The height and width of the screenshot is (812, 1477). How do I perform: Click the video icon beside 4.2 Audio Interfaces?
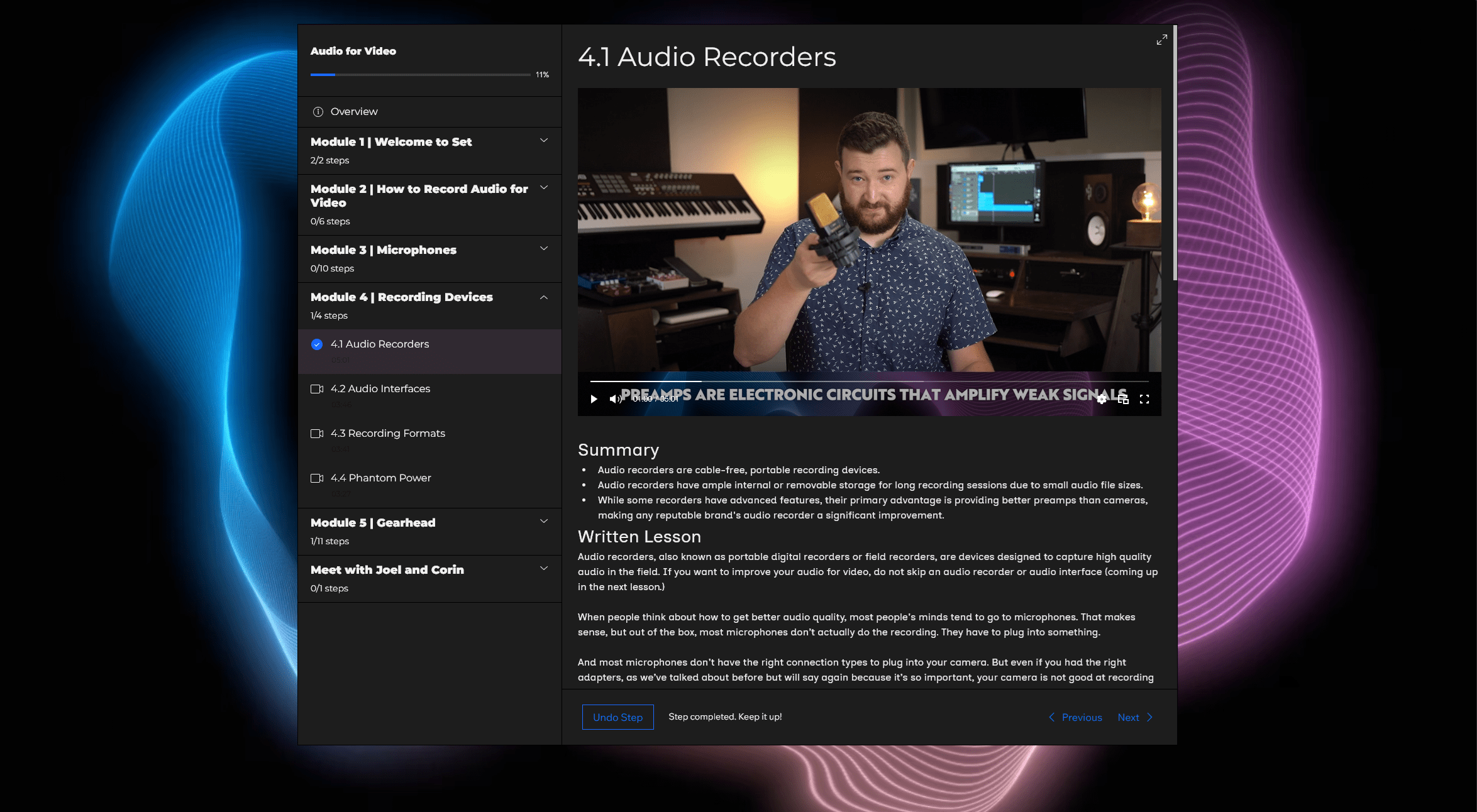click(317, 389)
